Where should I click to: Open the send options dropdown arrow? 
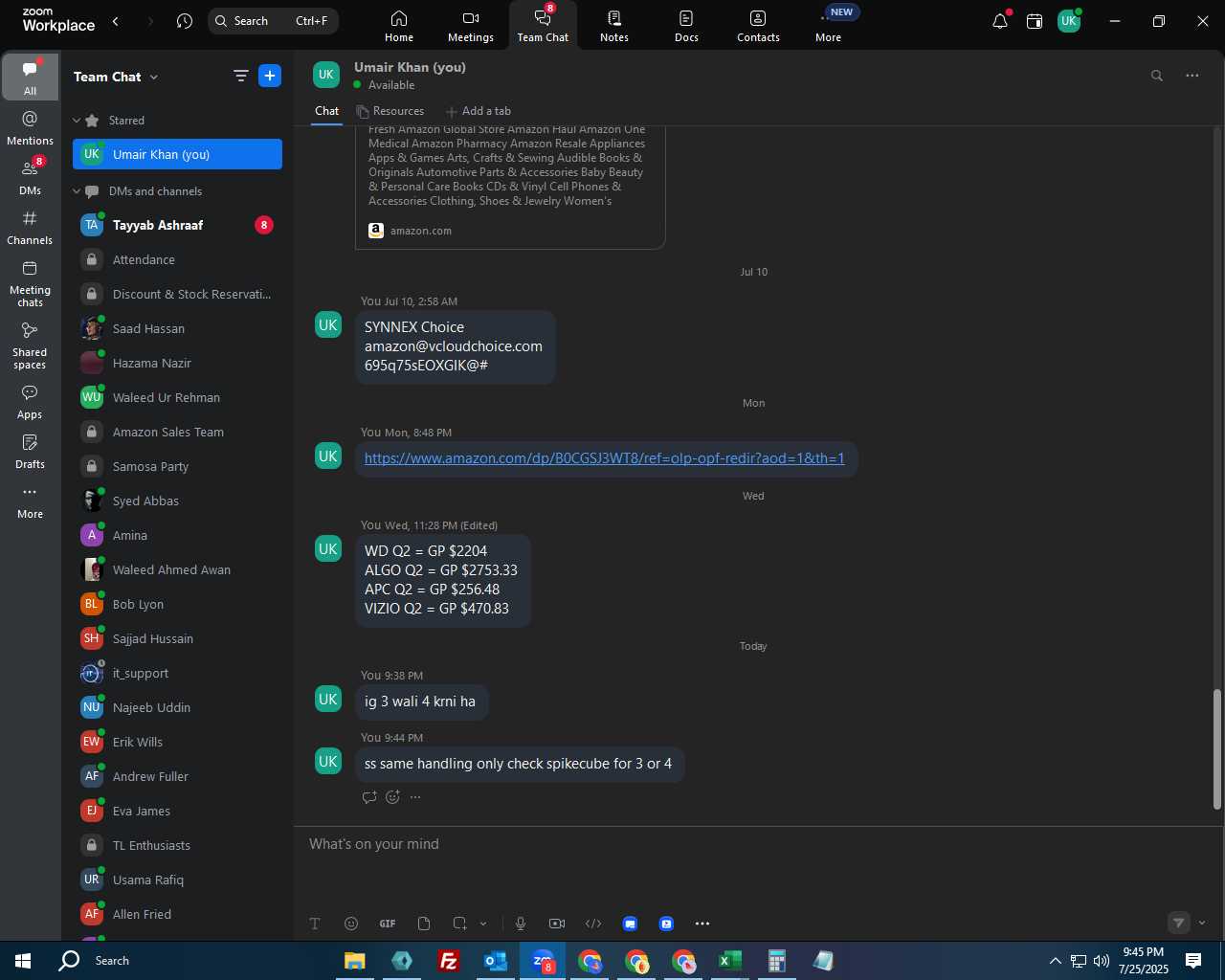[x=1202, y=924]
